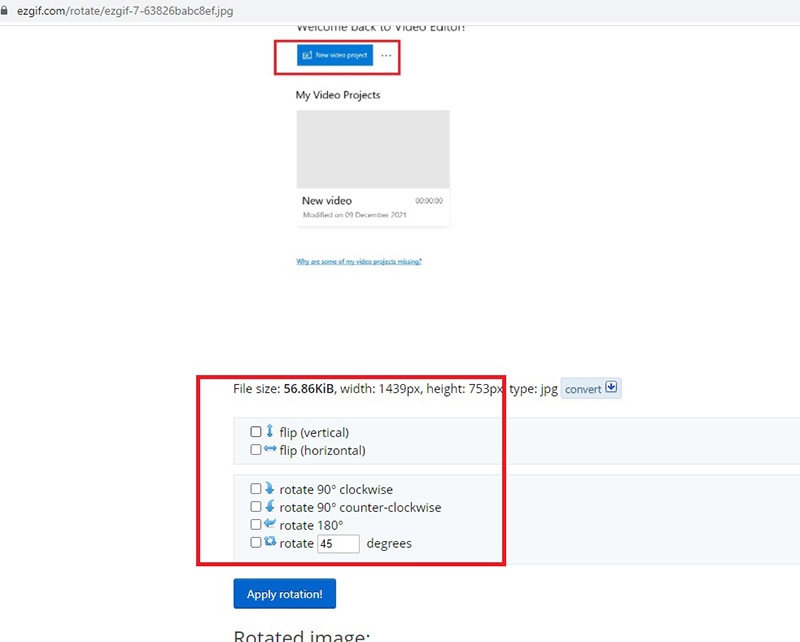Click the browser address bar URL

pos(125,11)
